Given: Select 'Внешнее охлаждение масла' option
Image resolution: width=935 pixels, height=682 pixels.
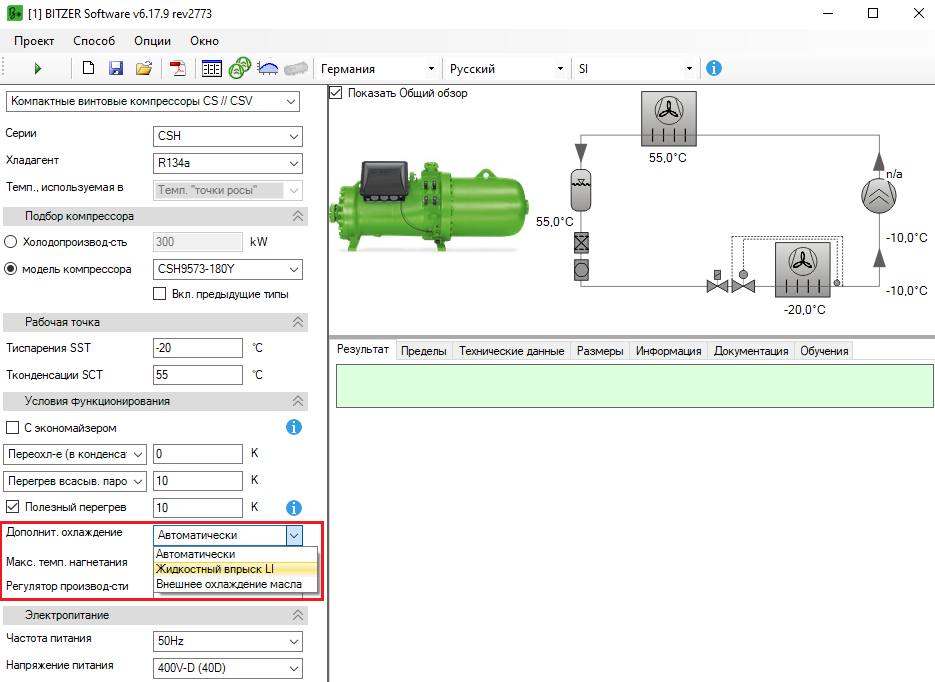Looking at the screenshot, I should (228, 584).
